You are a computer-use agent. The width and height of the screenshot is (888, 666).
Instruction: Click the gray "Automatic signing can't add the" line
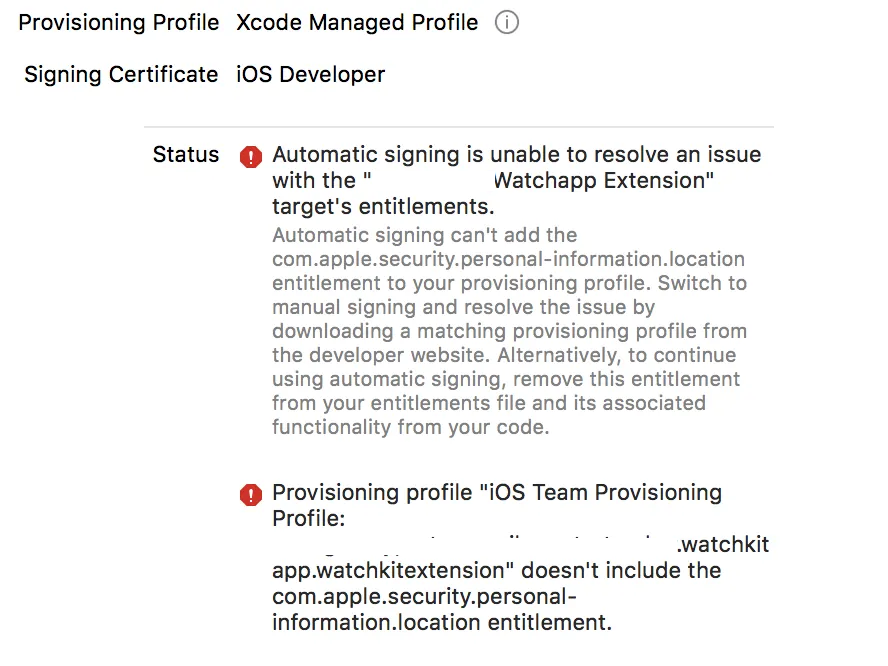tap(424, 236)
